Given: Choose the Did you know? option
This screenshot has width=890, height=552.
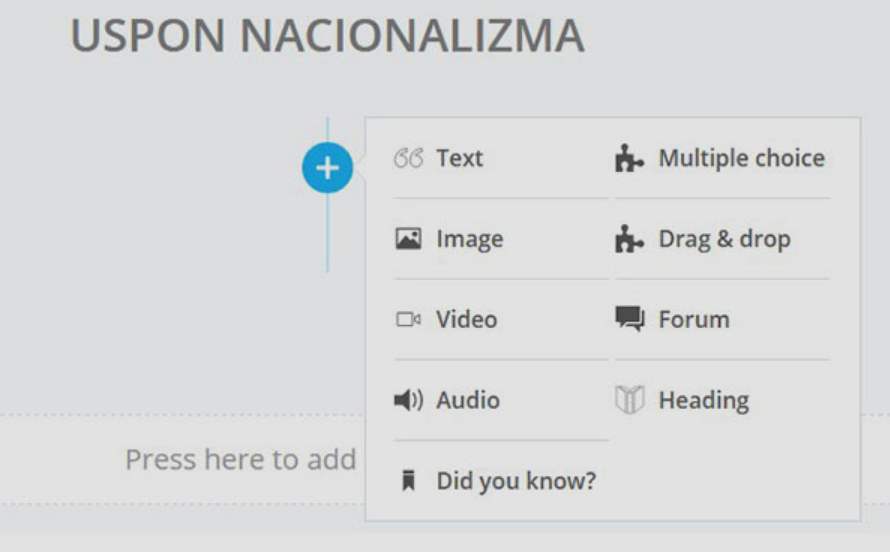Looking at the screenshot, I should (516, 482).
